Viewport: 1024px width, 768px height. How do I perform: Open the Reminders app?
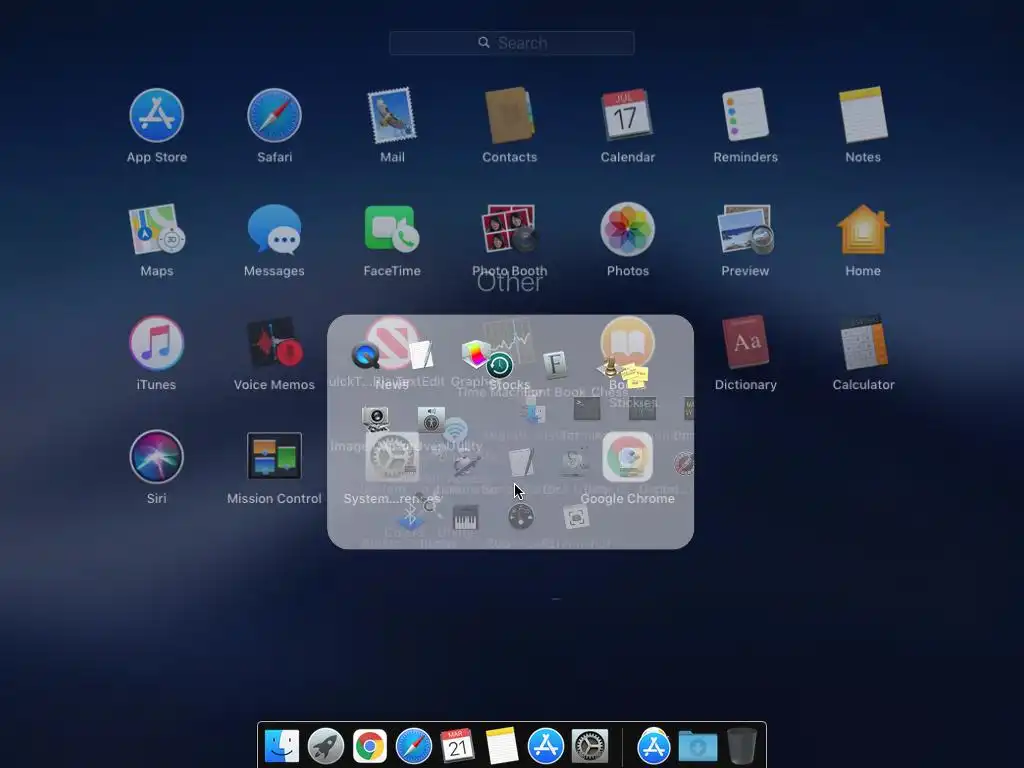[x=745, y=116]
